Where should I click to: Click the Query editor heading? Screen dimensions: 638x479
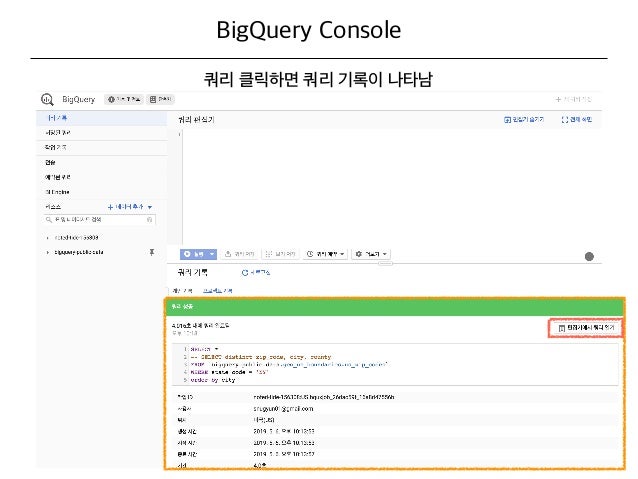pyautogui.click(x=196, y=120)
